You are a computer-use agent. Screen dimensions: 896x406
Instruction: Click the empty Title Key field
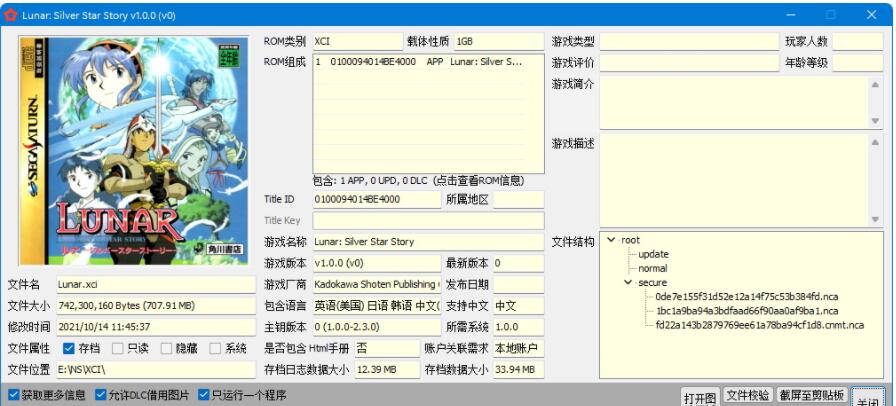pyautogui.click(x=429, y=221)
